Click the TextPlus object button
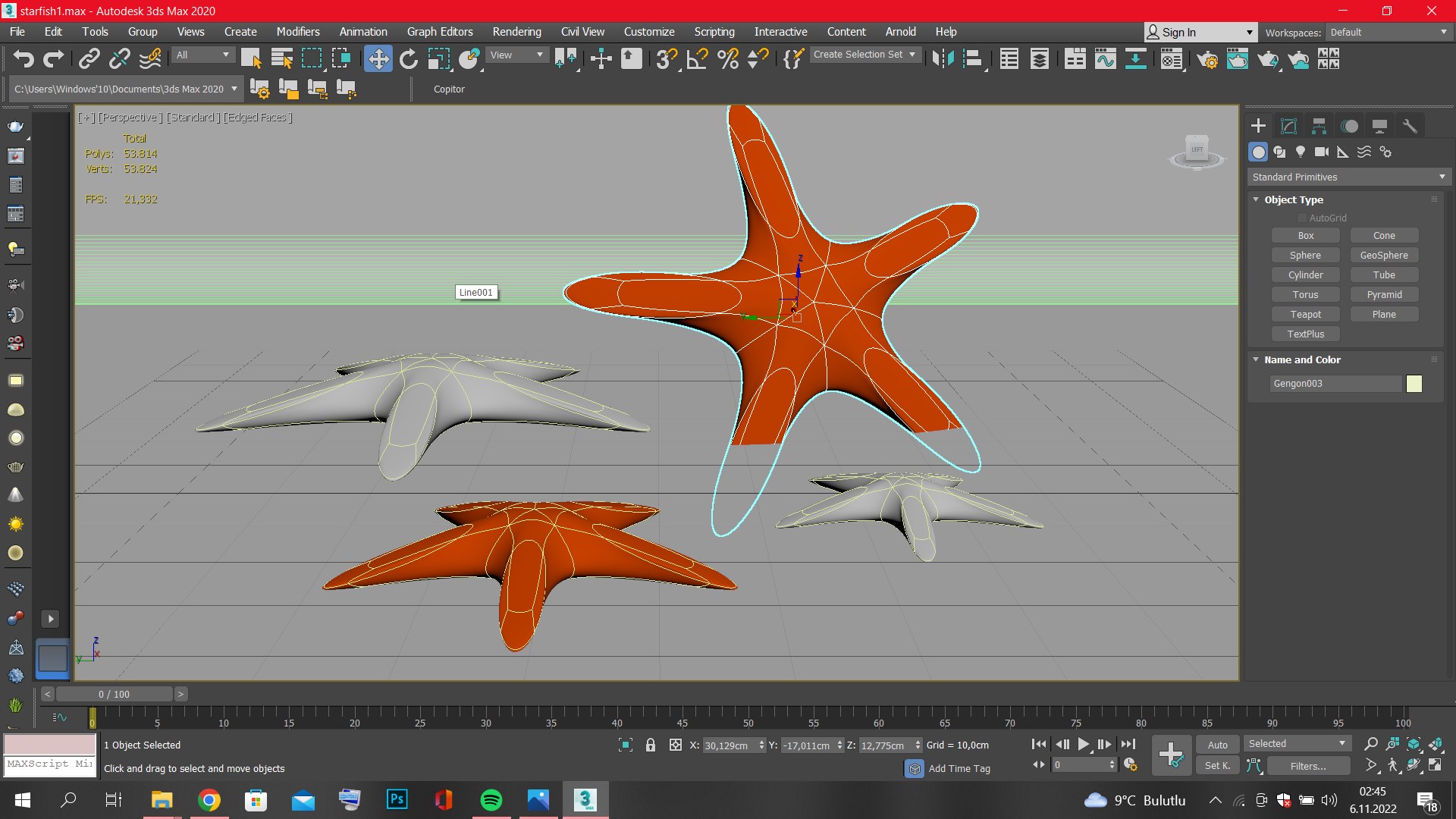The image size is (1456, 819). pyautogui.click(x=1305, y=334)
